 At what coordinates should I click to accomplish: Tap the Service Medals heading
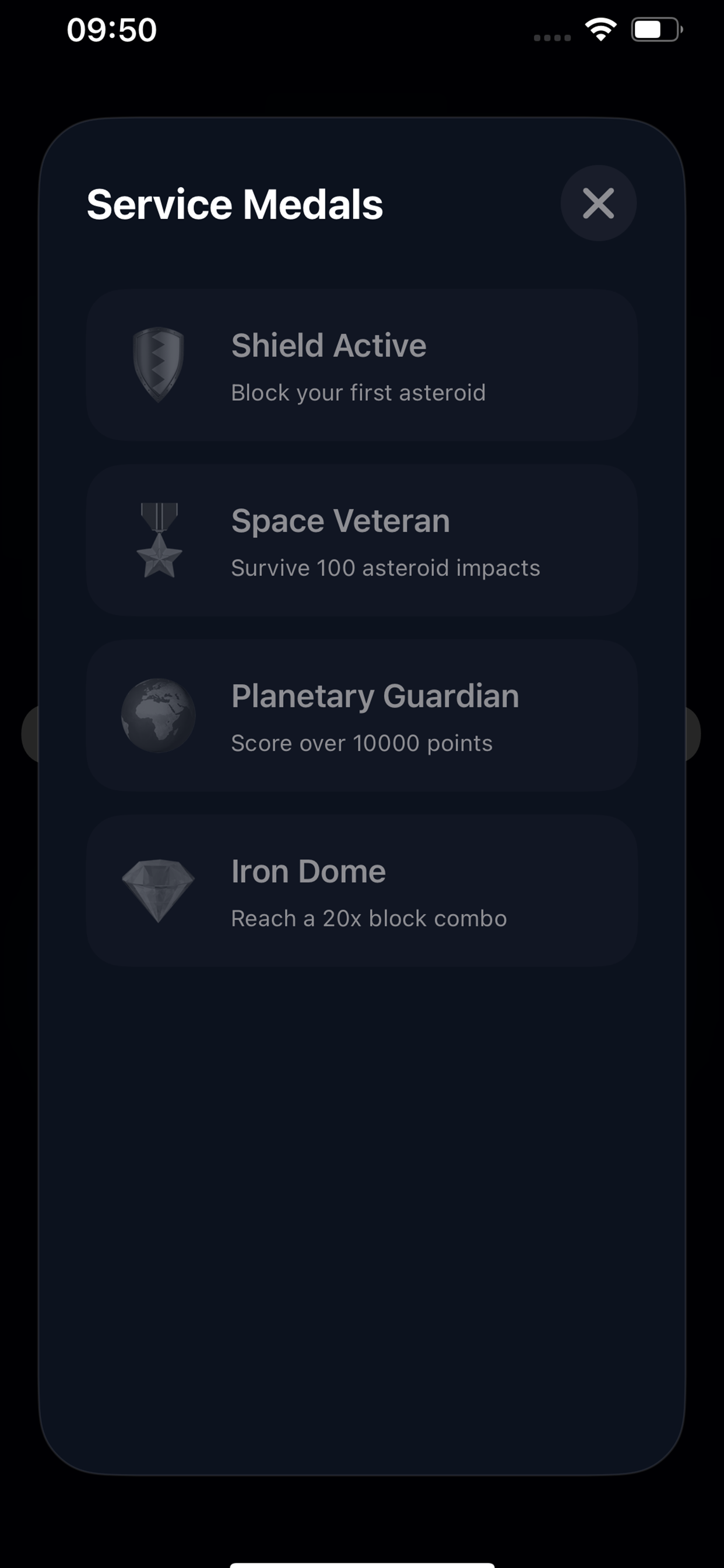point(235,205)
